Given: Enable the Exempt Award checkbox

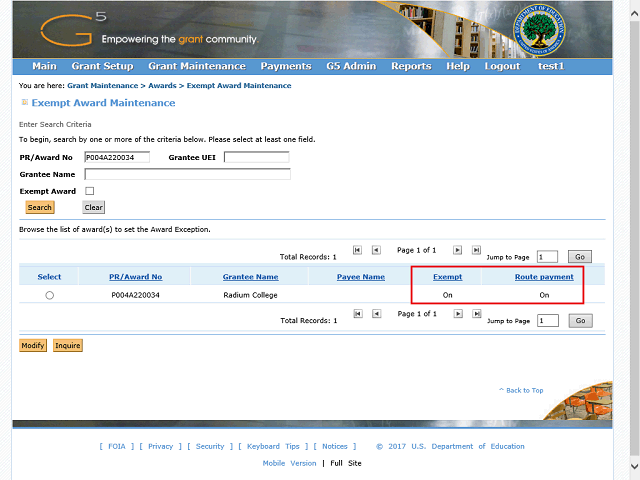Looking at the screenshot, I should pos(89,191).
